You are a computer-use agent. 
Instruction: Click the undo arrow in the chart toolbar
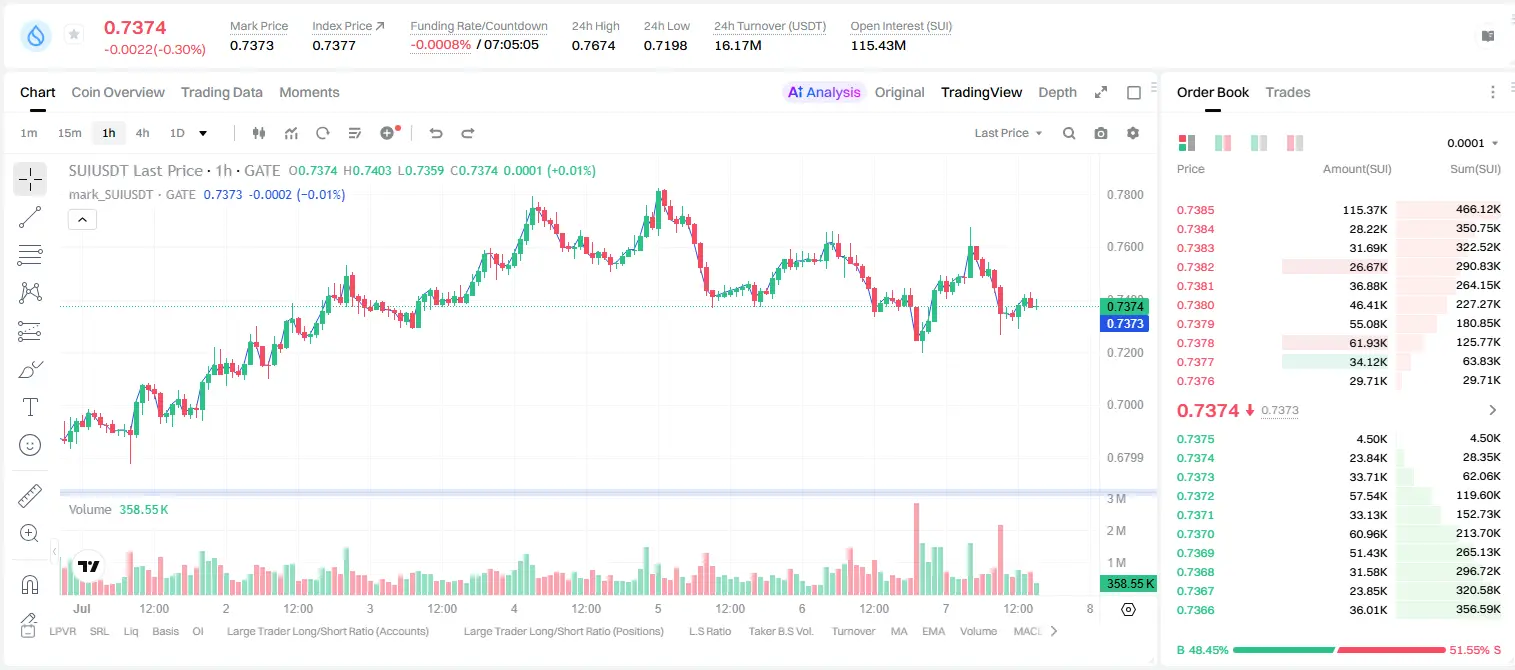(435, 133)
